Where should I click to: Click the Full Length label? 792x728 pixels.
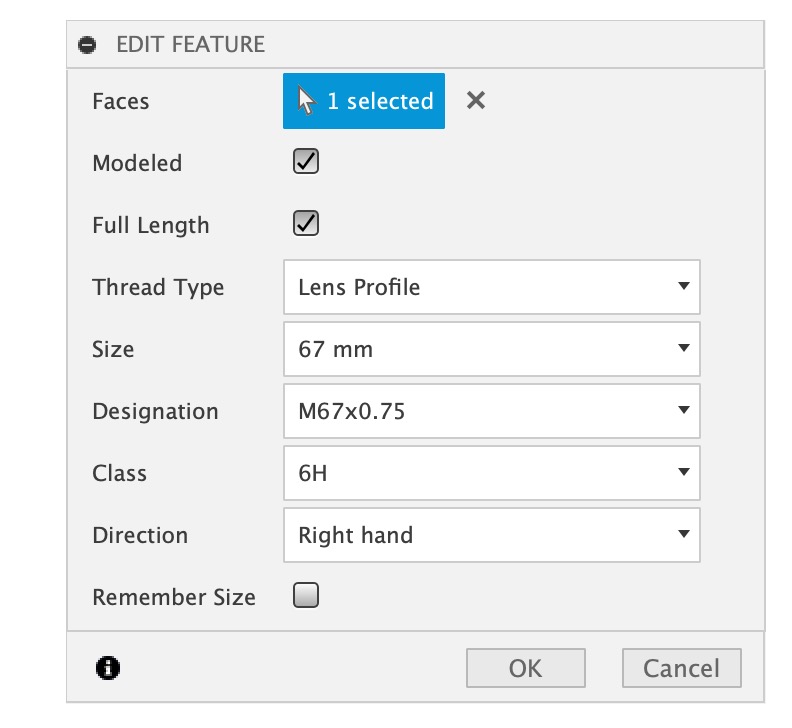tap(151, 225)
